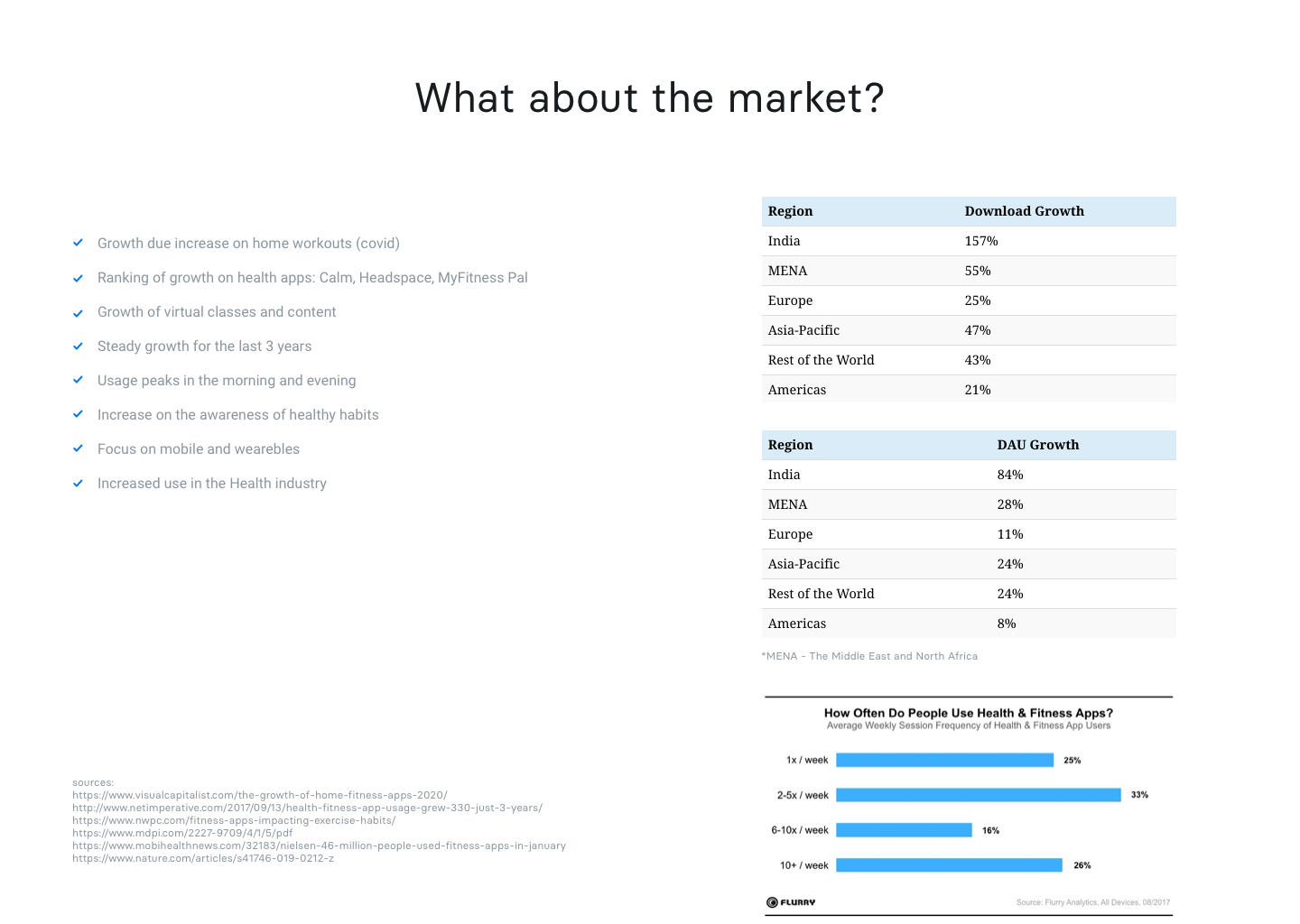
Task: Follow the nwpc.com fitness apps link
Action: click(x=234, y=820)
